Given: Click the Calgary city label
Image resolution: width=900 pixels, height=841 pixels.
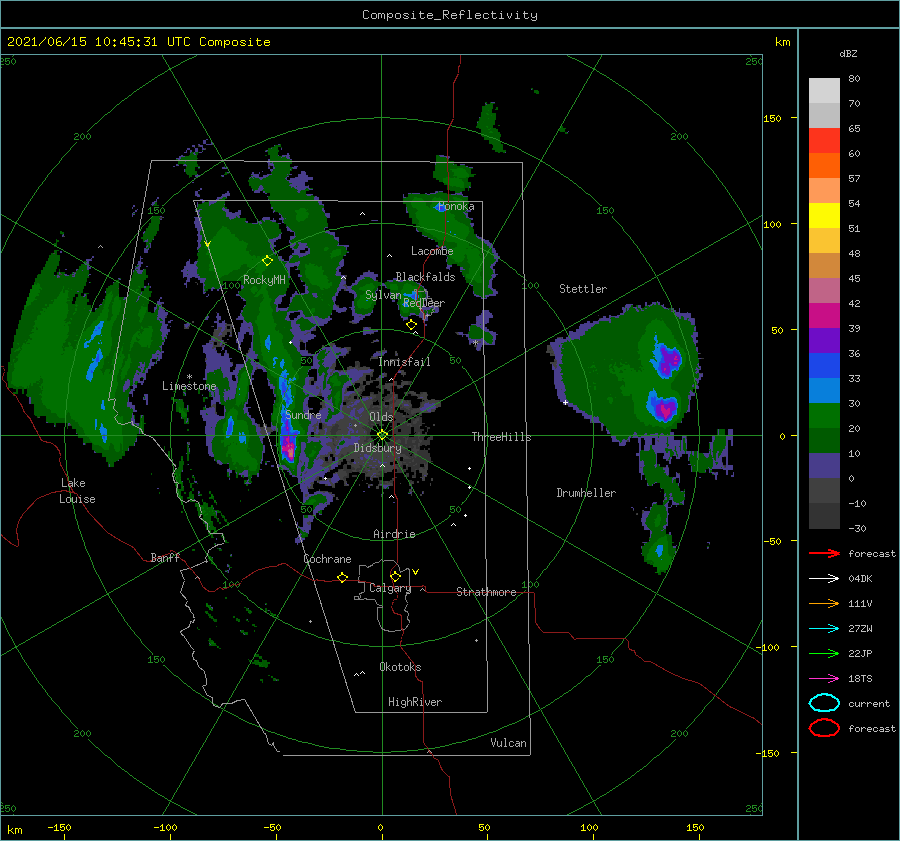Looking at the screenshot, I should pos(390,588).
